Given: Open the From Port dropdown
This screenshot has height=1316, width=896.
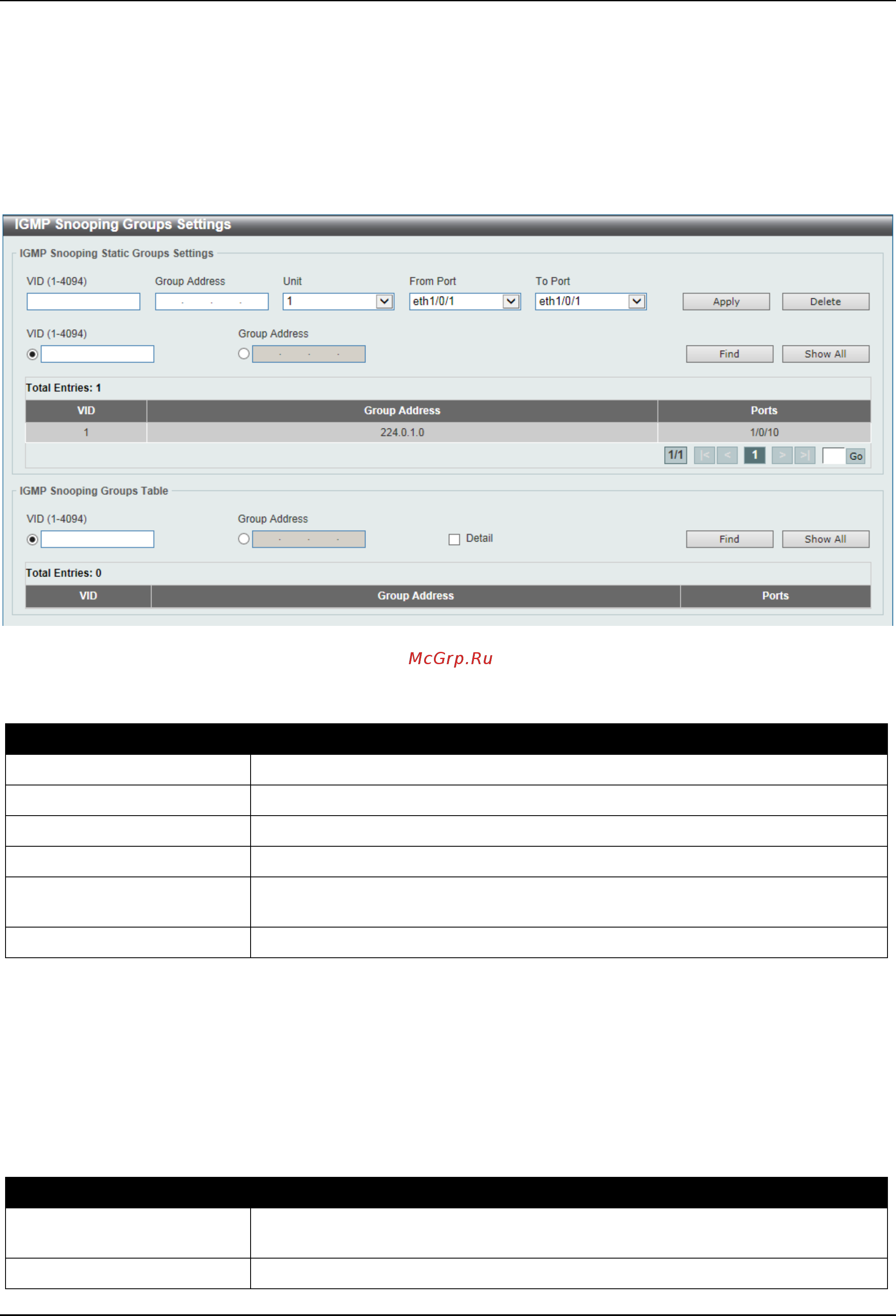Looking at the screenshot, I should 465,301.
